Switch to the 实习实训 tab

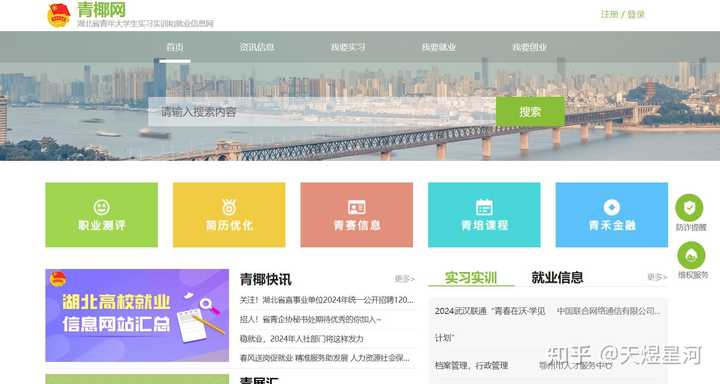point(471,278)
